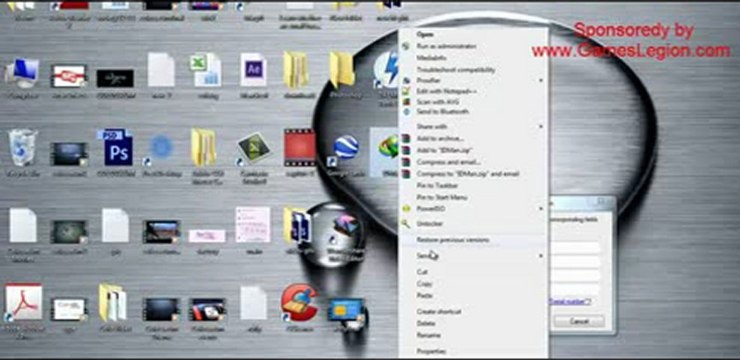The height and width of the screenshot is (360, 740).
Task: Expand the PowerISO submenu arrow
Action: point(541,208)
